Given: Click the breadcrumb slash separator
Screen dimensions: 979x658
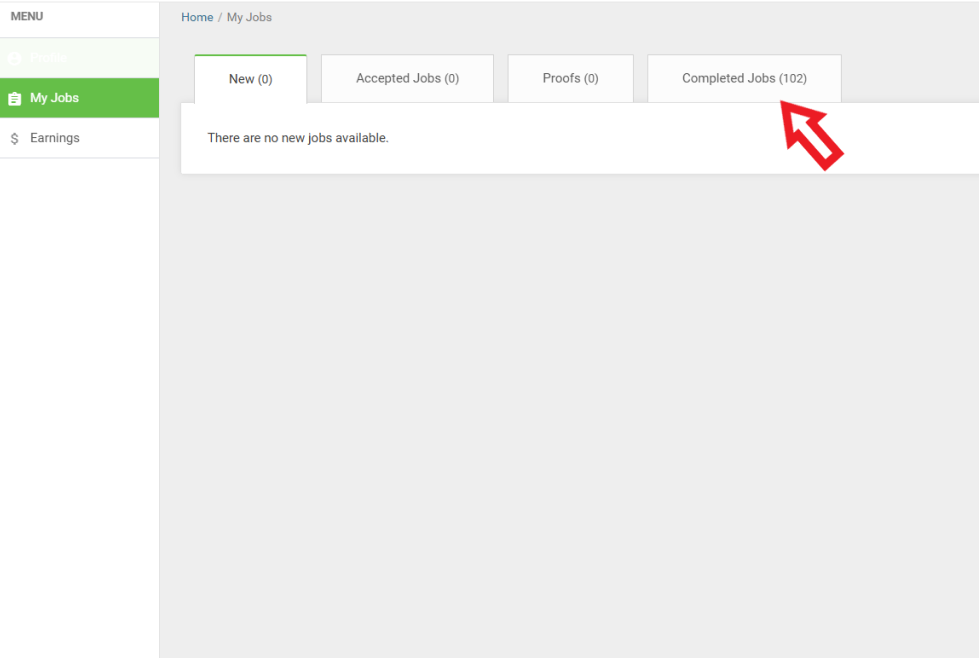Looking at the screenshot, I should coord(220,17).
